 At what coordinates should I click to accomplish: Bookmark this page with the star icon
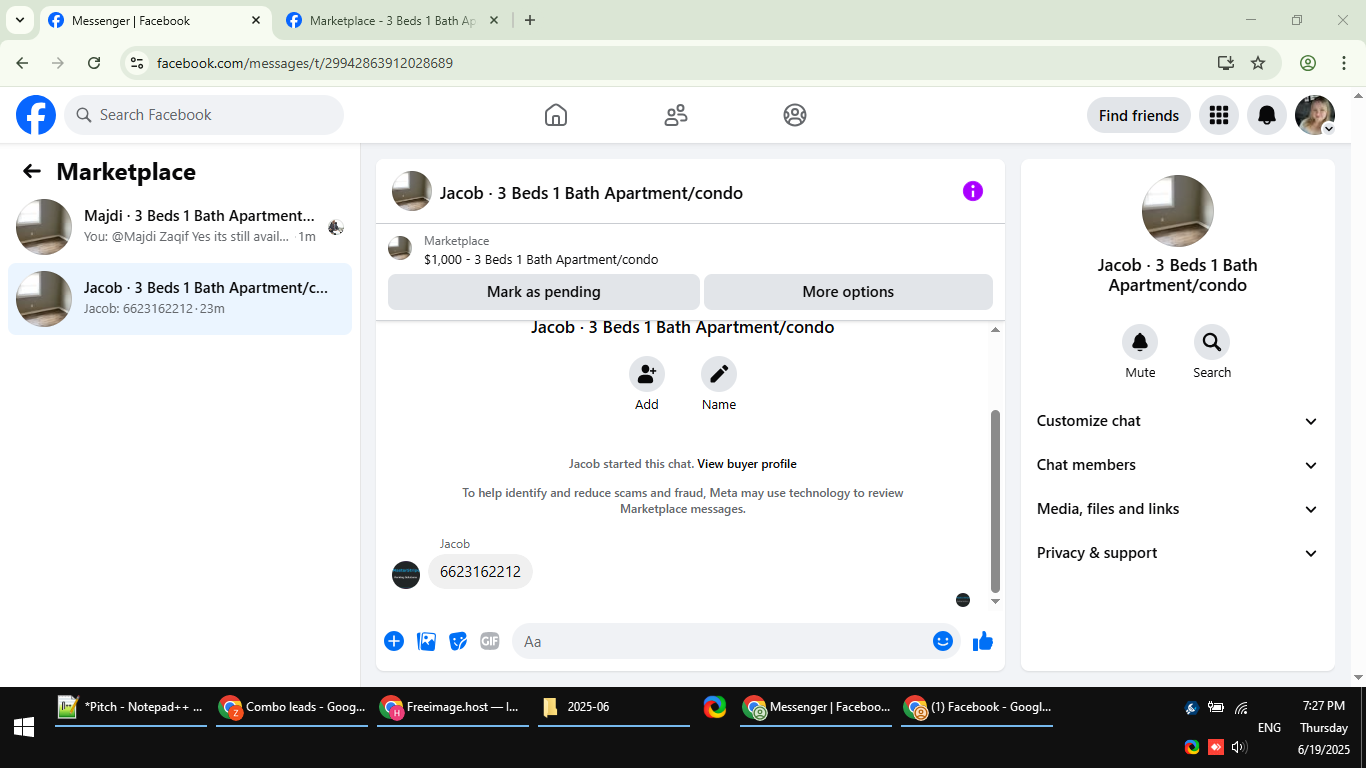(1258, 63)
